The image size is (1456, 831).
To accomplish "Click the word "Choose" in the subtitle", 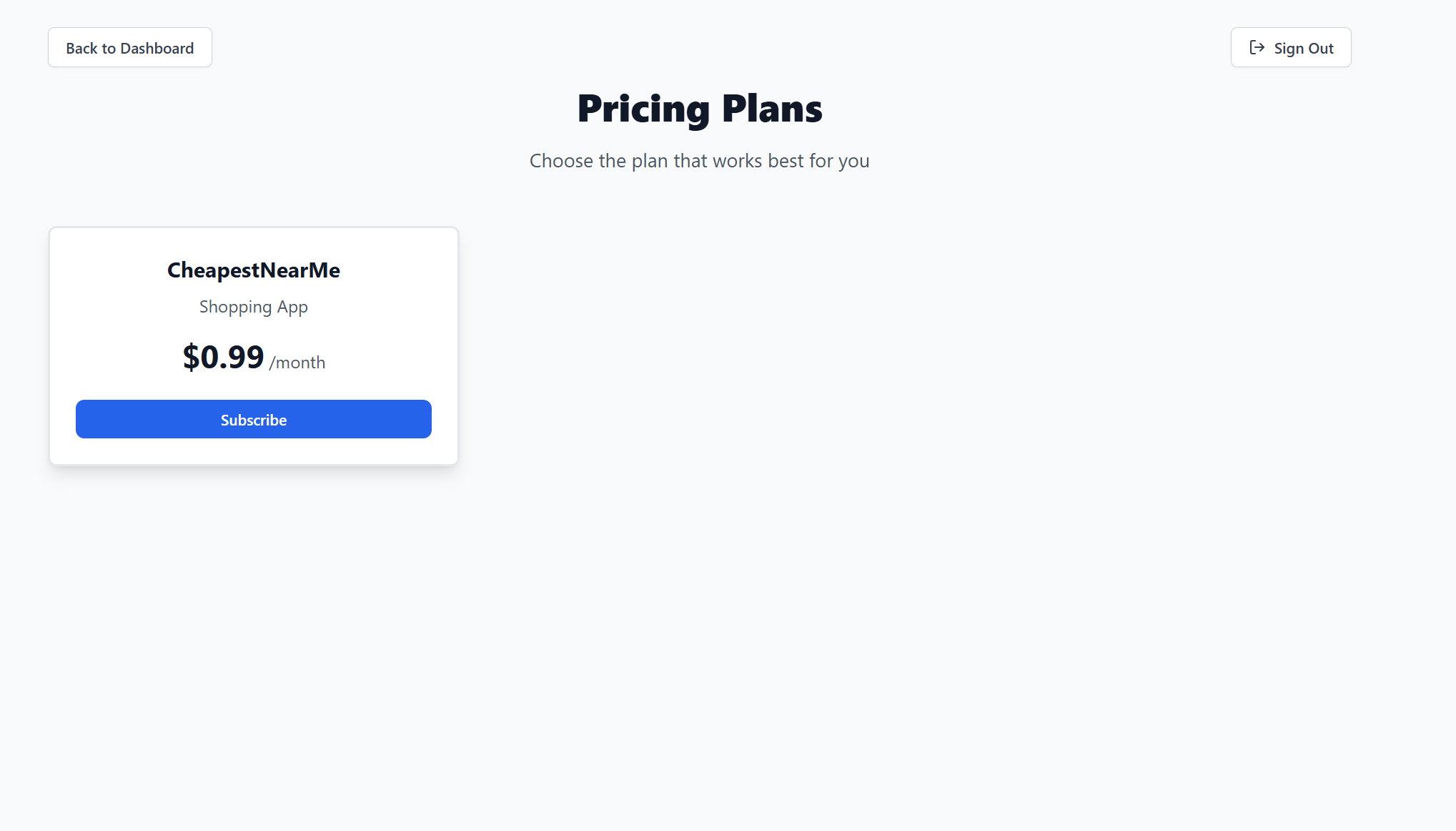I will pyautogui.click(x=561, y=161).
